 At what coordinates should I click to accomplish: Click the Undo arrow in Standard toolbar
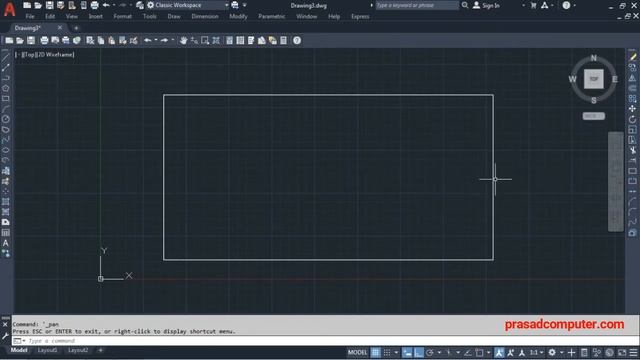148,40
